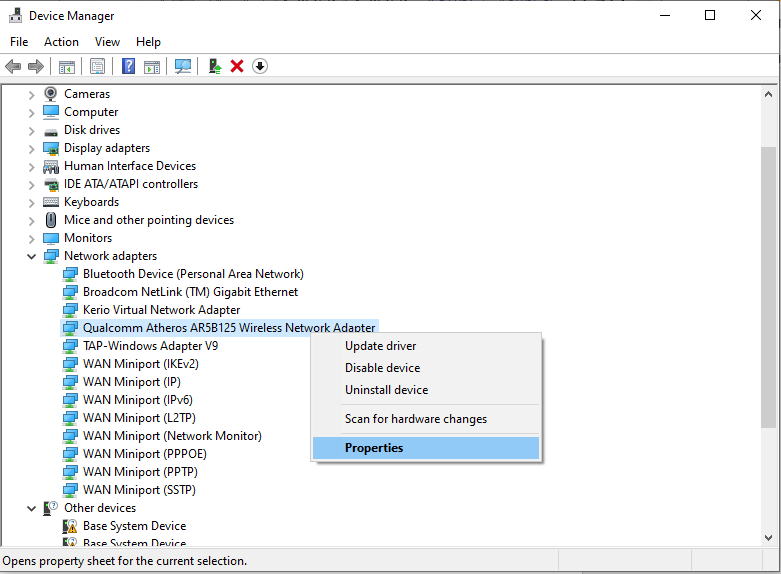The width and height of the screenshot is (781, 574).
Task: Click the warning icon beside Base System Device
Action: [70, 526]
